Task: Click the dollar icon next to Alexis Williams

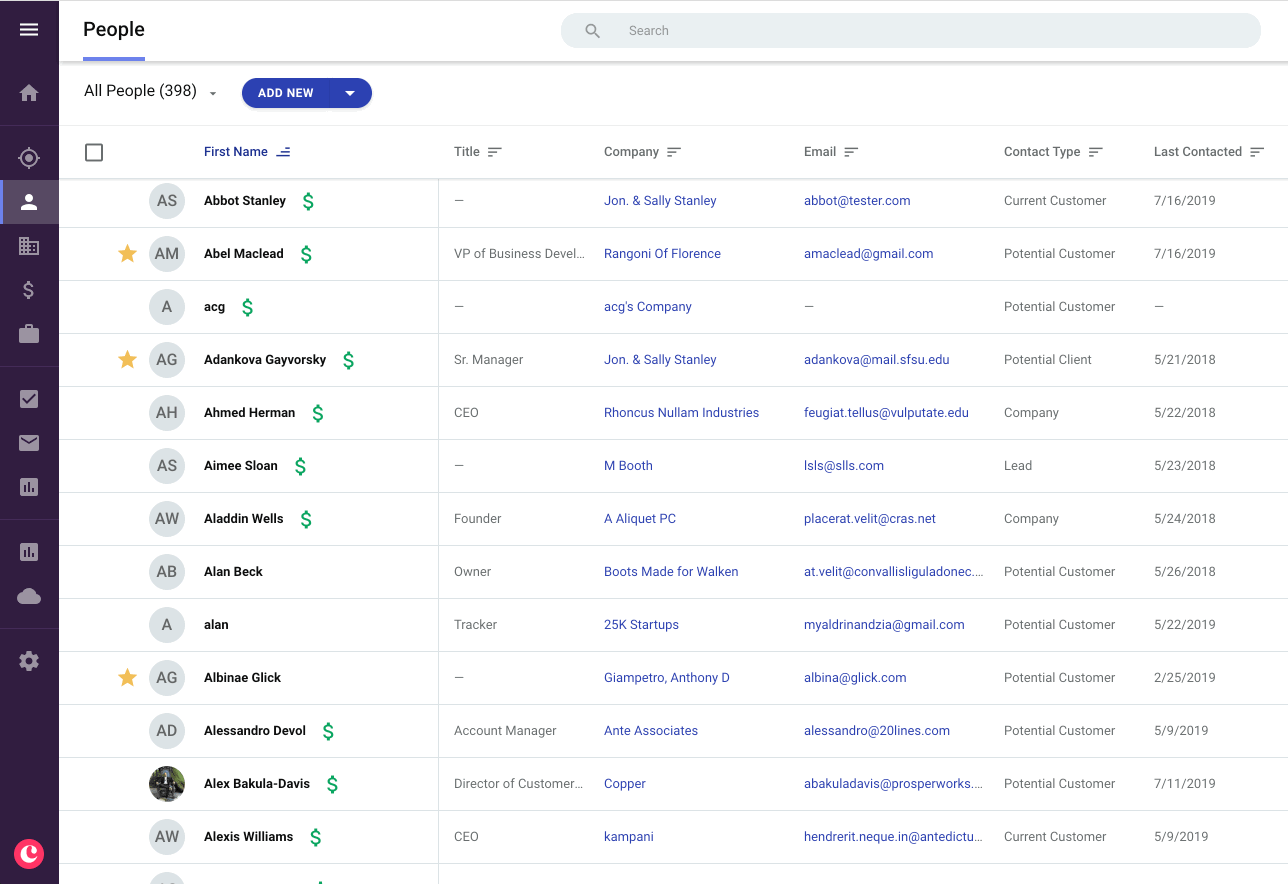Action: point(315,837)
